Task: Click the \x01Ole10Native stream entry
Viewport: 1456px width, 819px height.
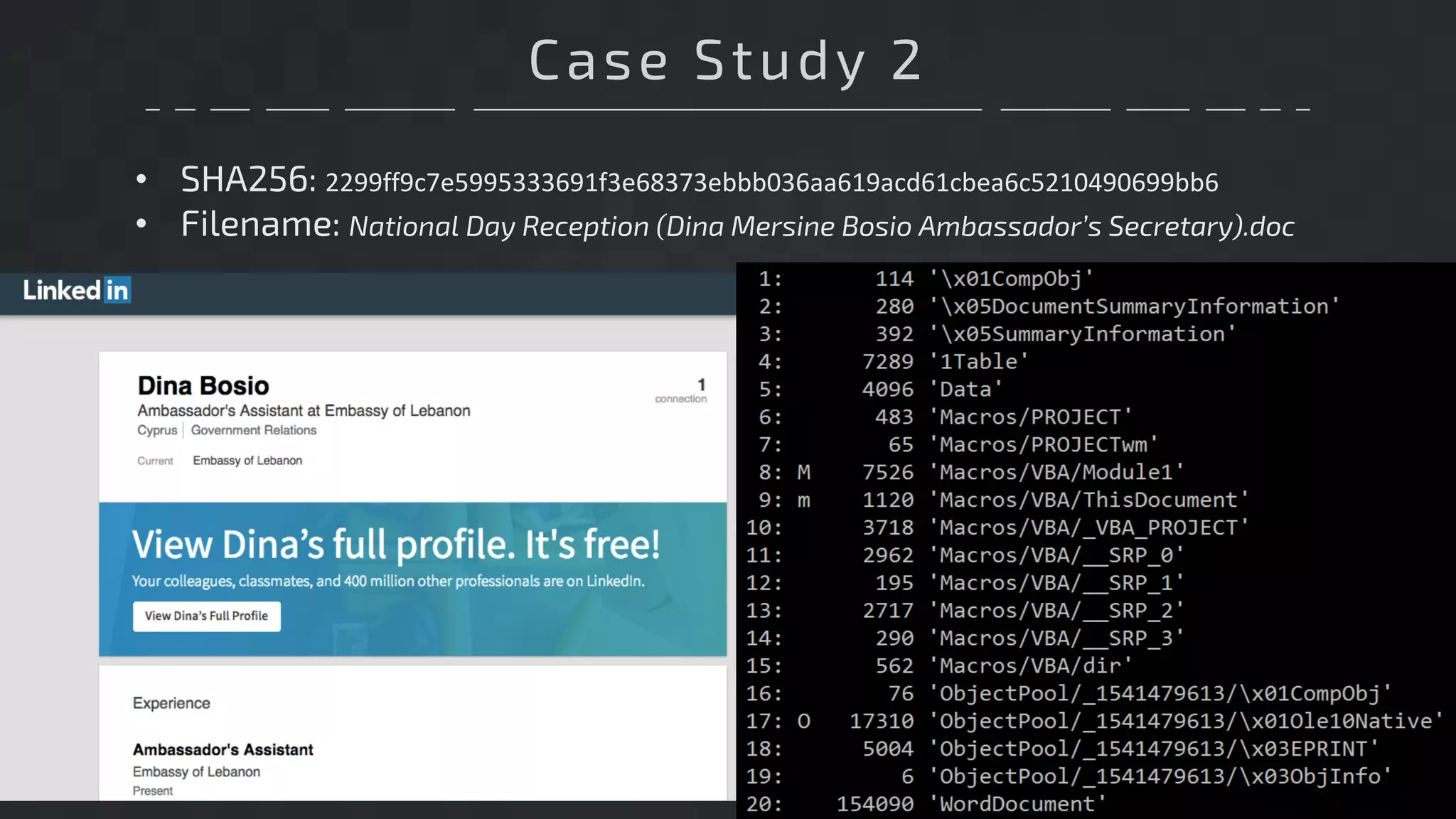Action: pos(1191,721)
